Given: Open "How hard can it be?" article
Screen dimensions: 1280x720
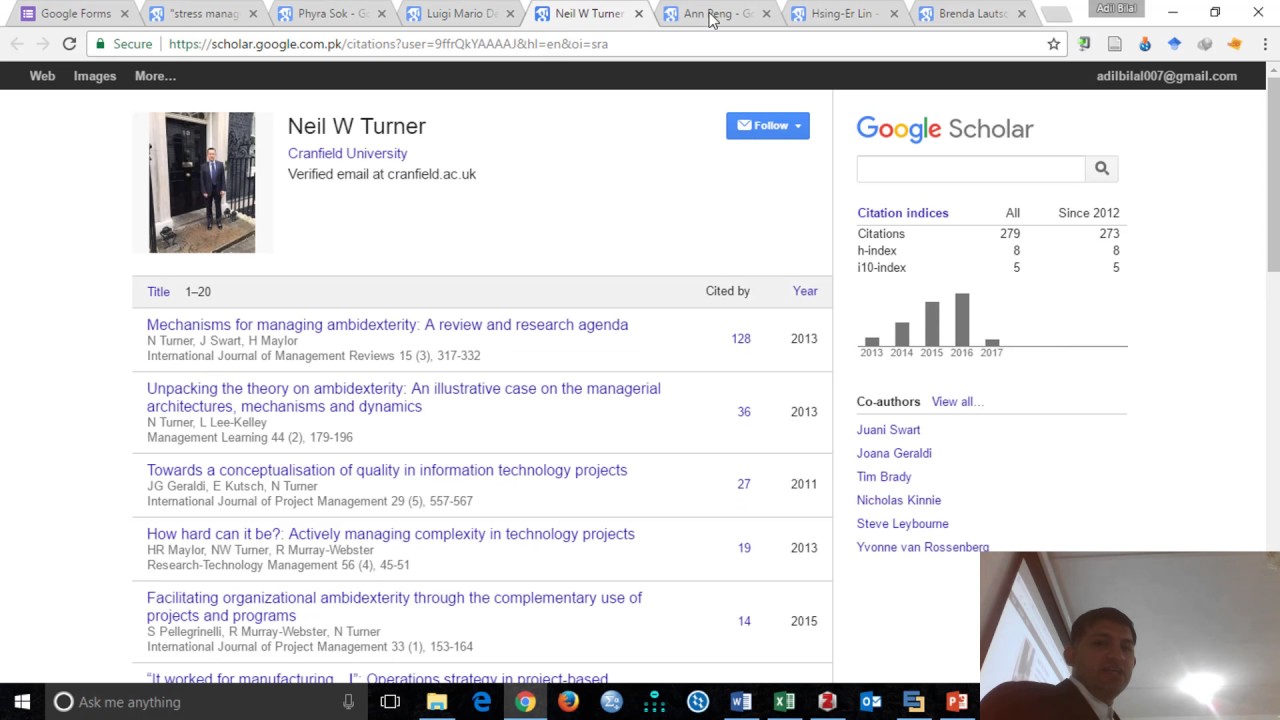Looking at the screenshot, I should click(x=390, y=534).
